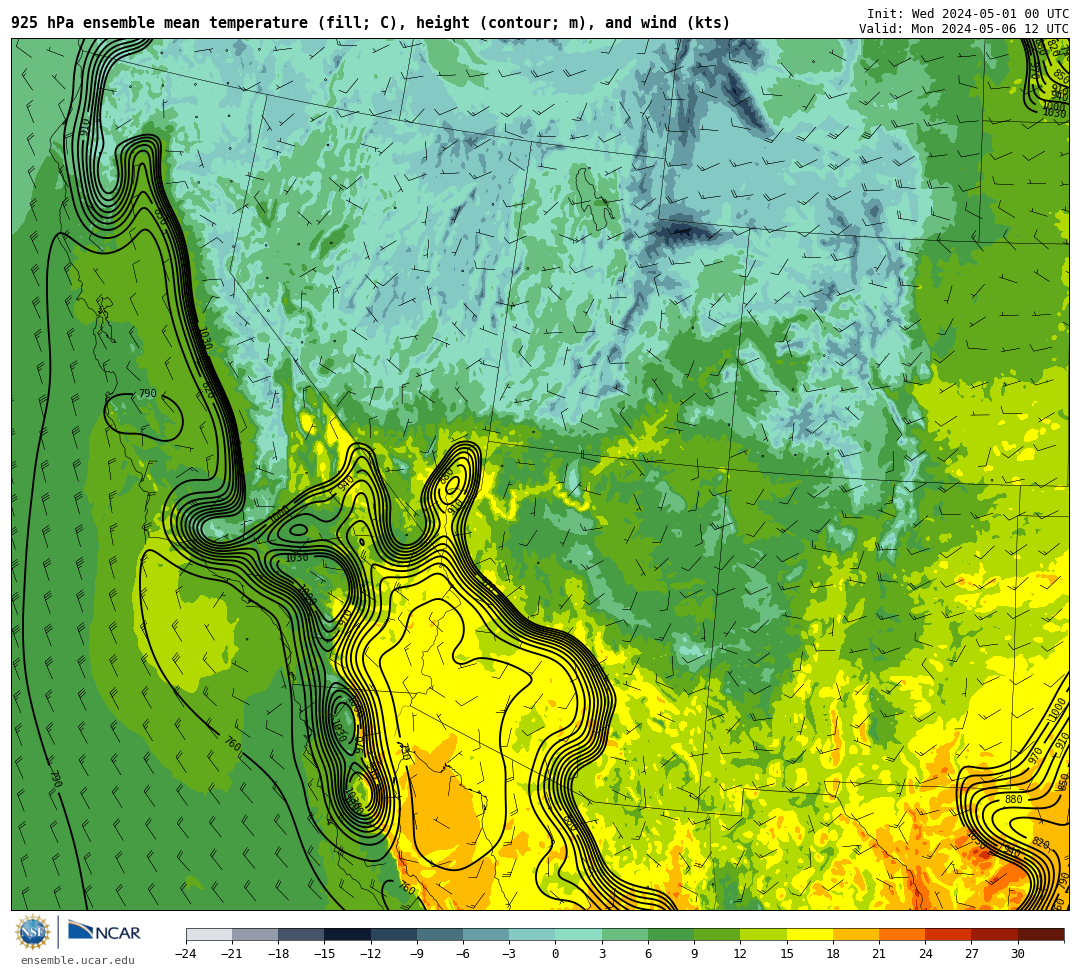Image resolution: width=1080 pixels, height=973 pixels.
Task: Pick the 12 to 15 lime swatch
Action: 764,934
